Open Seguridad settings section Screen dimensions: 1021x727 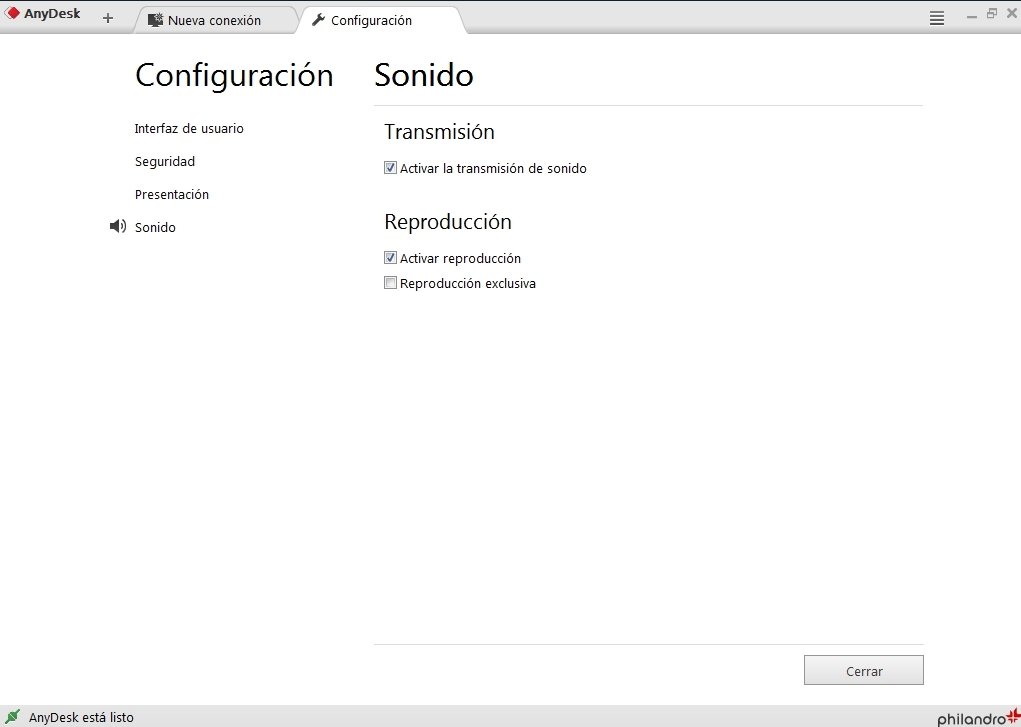pos(165,162)
